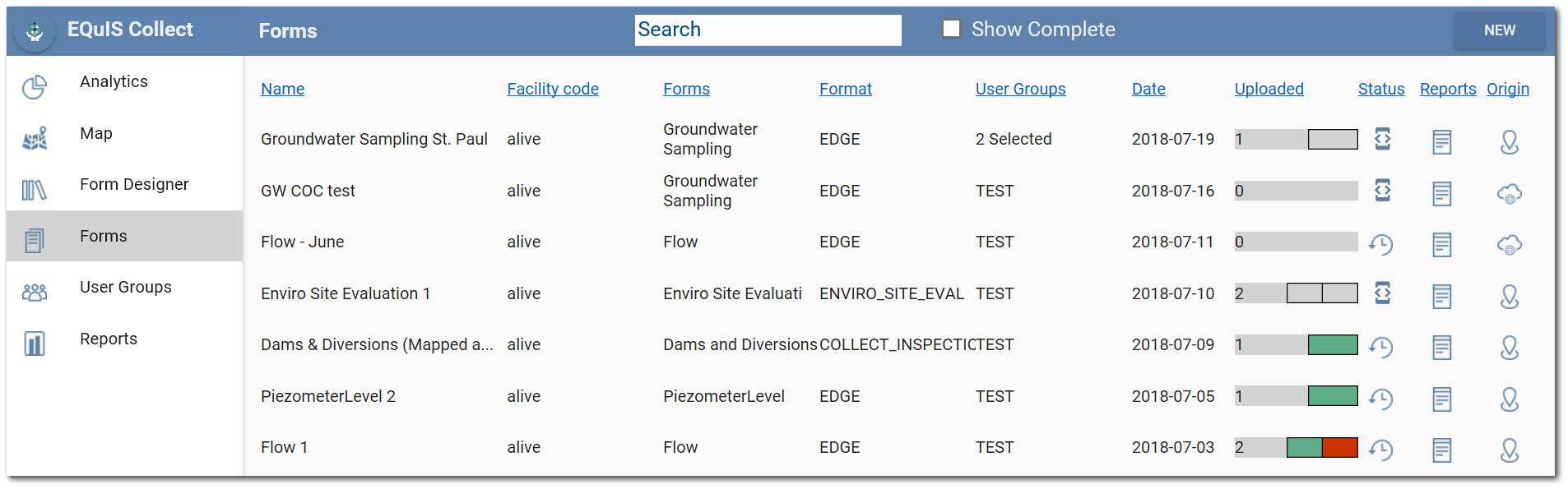Click the User Groups people icon

coord(35,292)
